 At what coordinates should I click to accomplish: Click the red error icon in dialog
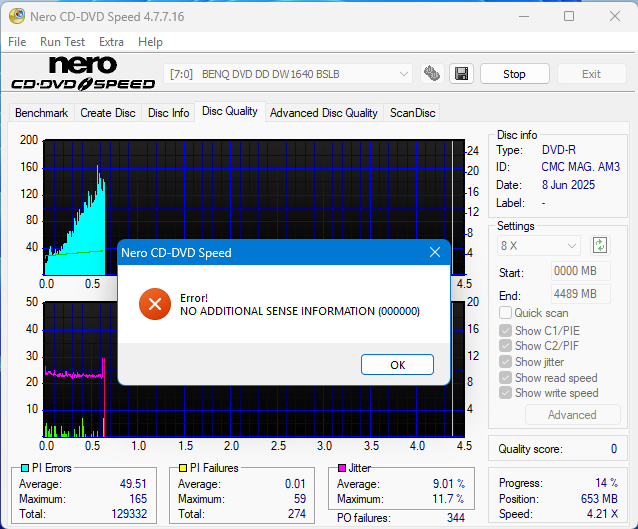click(154, 304)
